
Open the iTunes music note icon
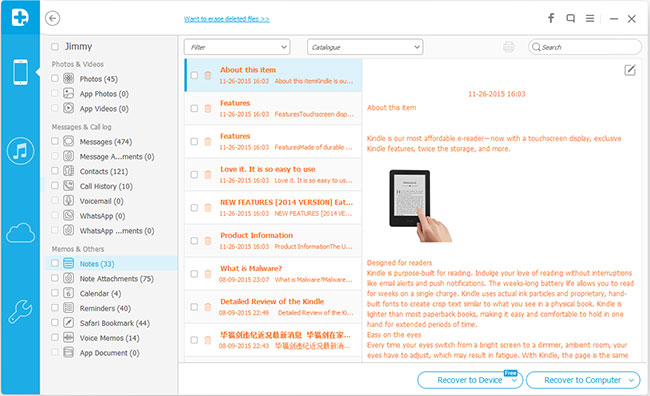coord(20,151)
